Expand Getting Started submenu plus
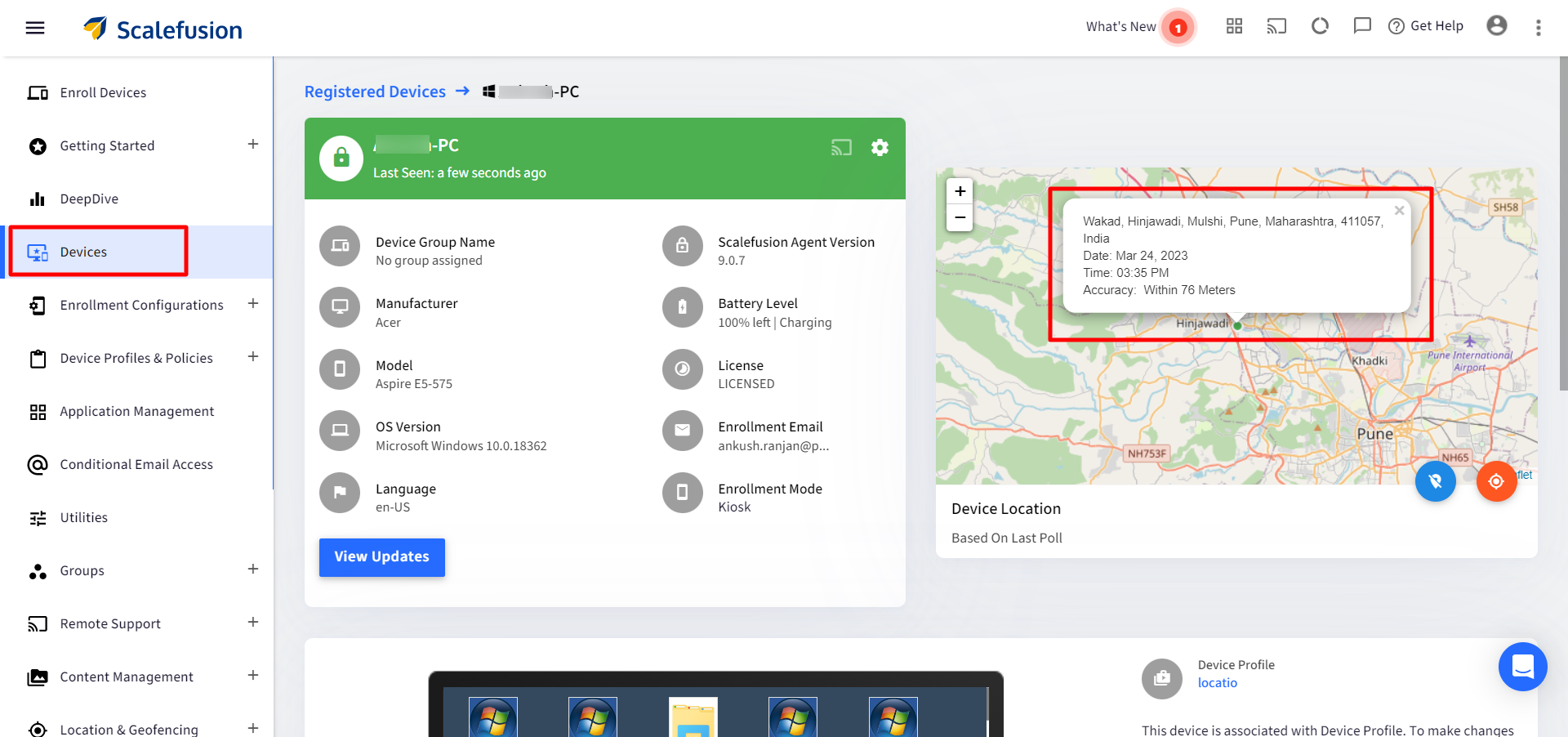Viewport: 1568px width, 737px height. coord(253,145)
